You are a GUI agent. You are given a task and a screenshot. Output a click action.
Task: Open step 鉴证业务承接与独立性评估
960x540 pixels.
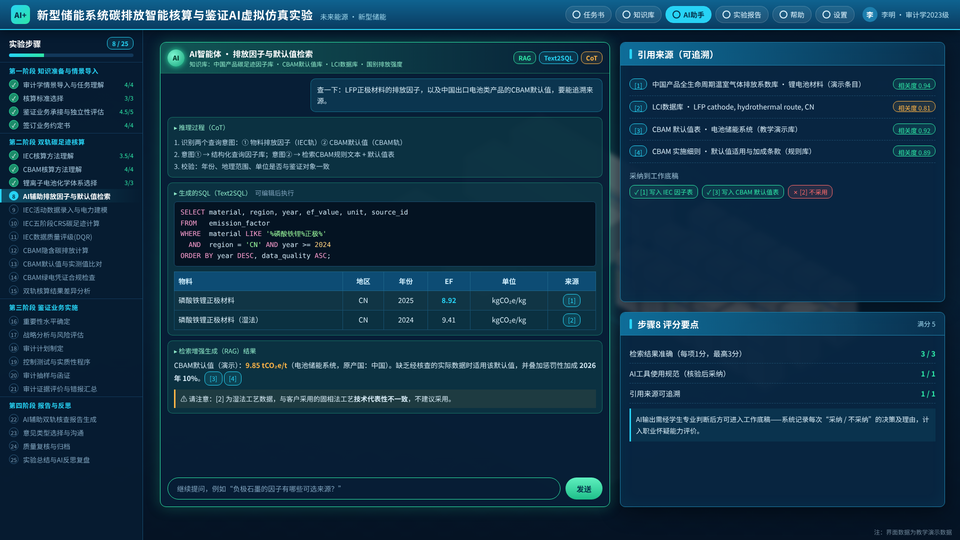(x=71, y=112)
